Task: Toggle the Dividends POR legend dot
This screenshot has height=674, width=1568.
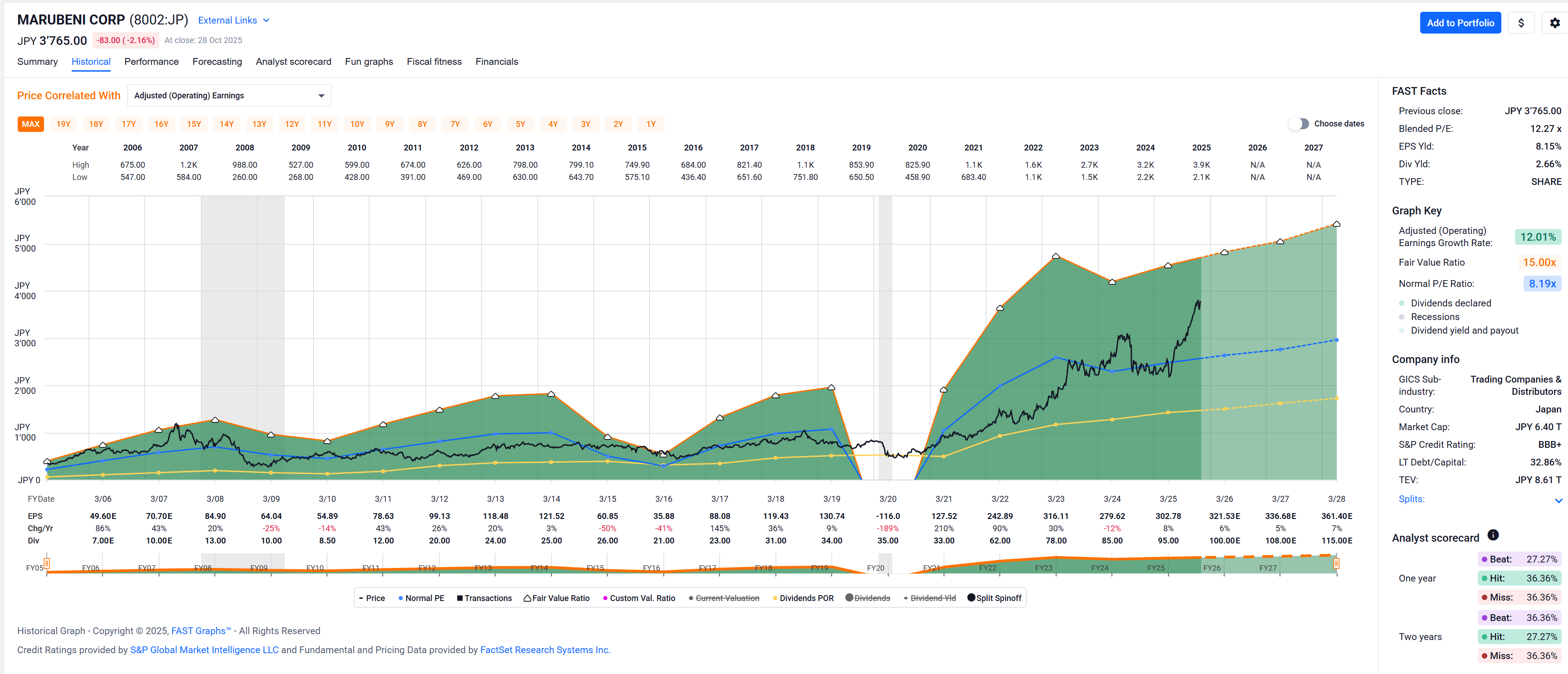Action: (802, 598)
